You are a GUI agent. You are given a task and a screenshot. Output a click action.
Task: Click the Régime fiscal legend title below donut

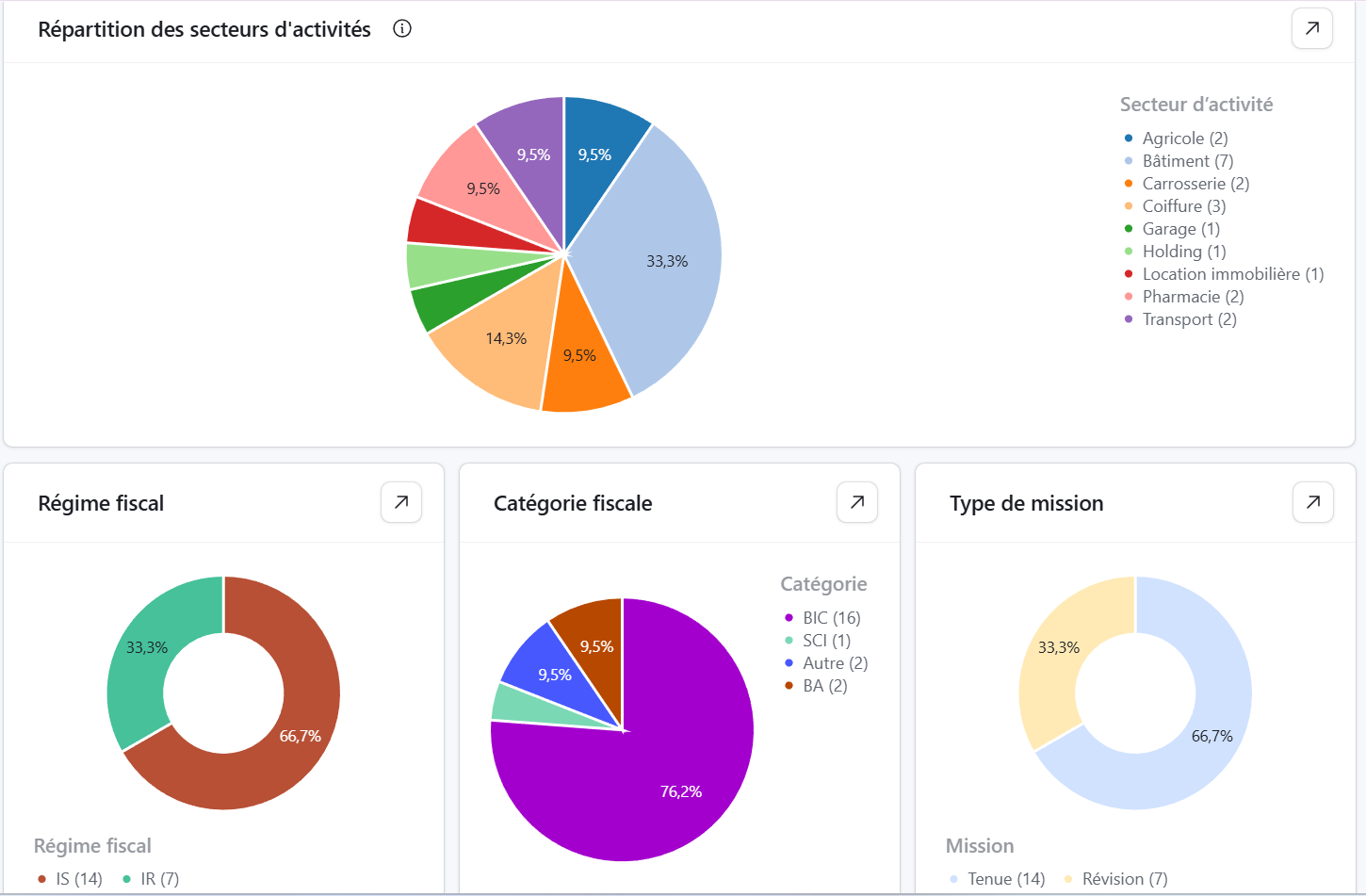coord(92,846)
